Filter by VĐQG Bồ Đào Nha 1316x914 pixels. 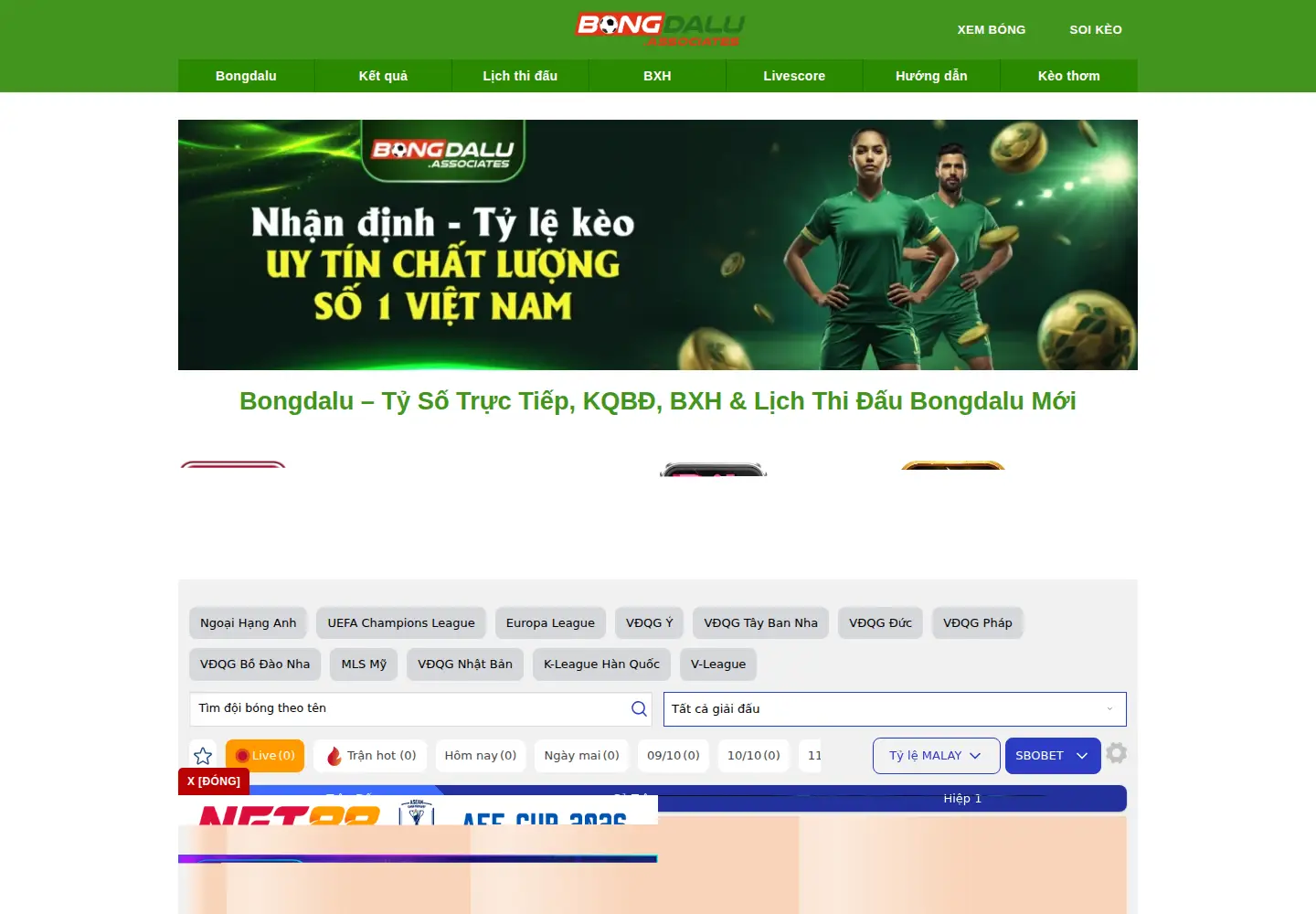255,664
